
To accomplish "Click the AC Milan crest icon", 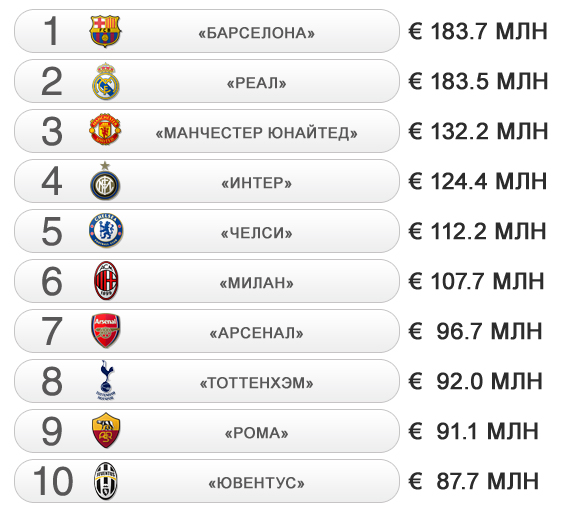I will coord(106,280).
